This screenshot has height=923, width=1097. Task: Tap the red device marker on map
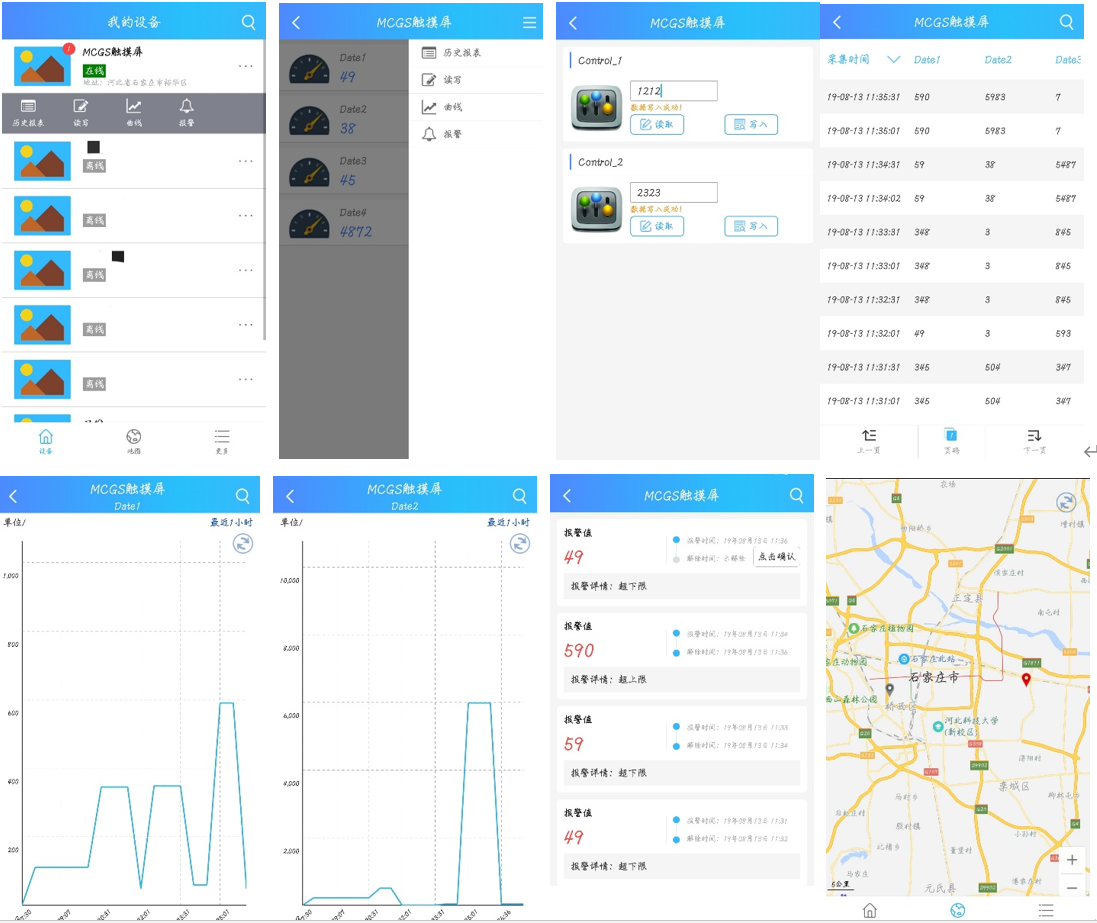[x=1026, y=679]
